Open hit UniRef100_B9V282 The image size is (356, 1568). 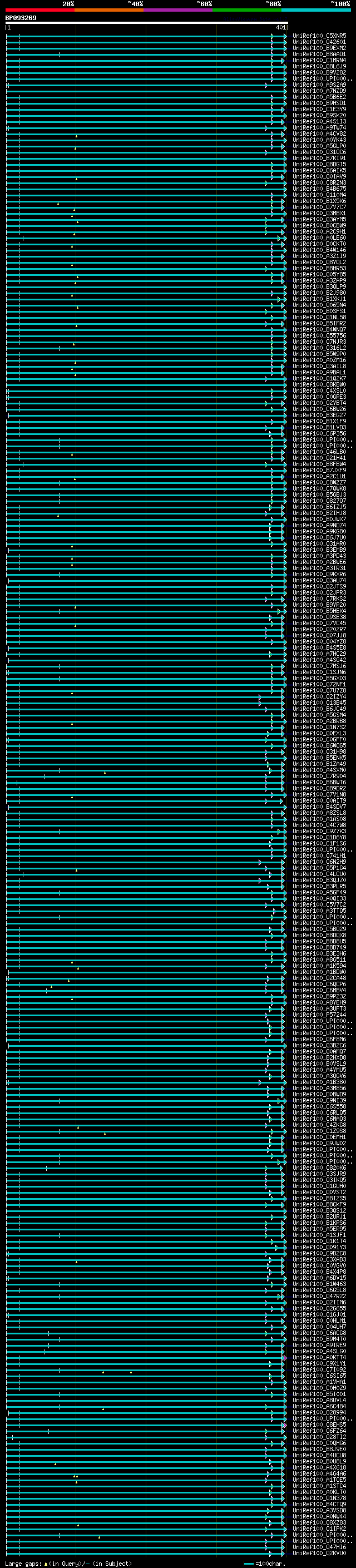[319, 72]
